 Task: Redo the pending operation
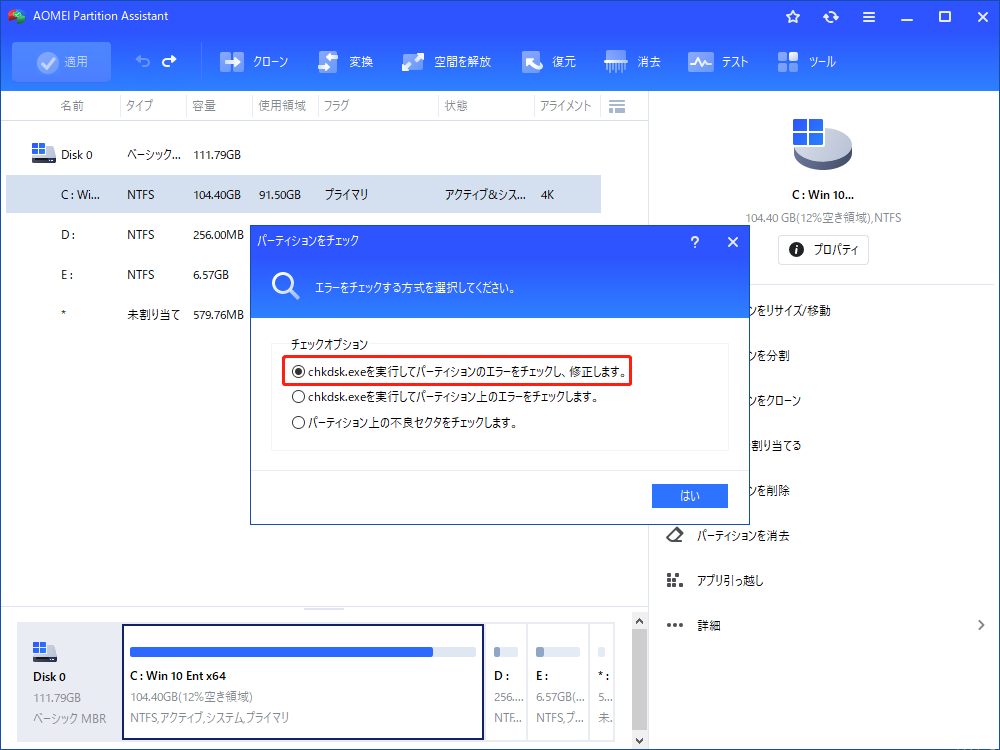(169, 61)
